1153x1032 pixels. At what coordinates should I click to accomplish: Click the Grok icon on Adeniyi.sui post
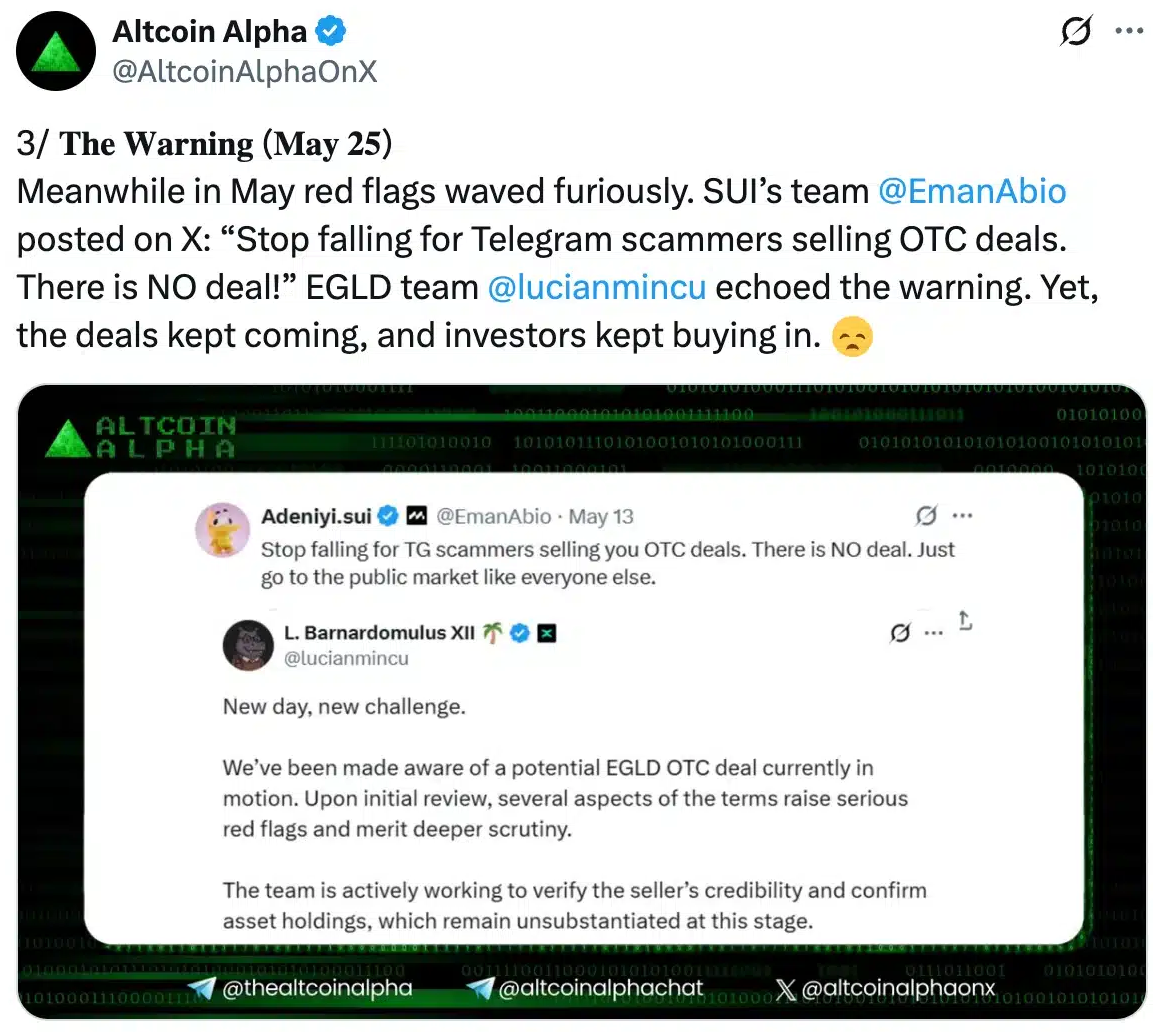click(x=926, y=516)
